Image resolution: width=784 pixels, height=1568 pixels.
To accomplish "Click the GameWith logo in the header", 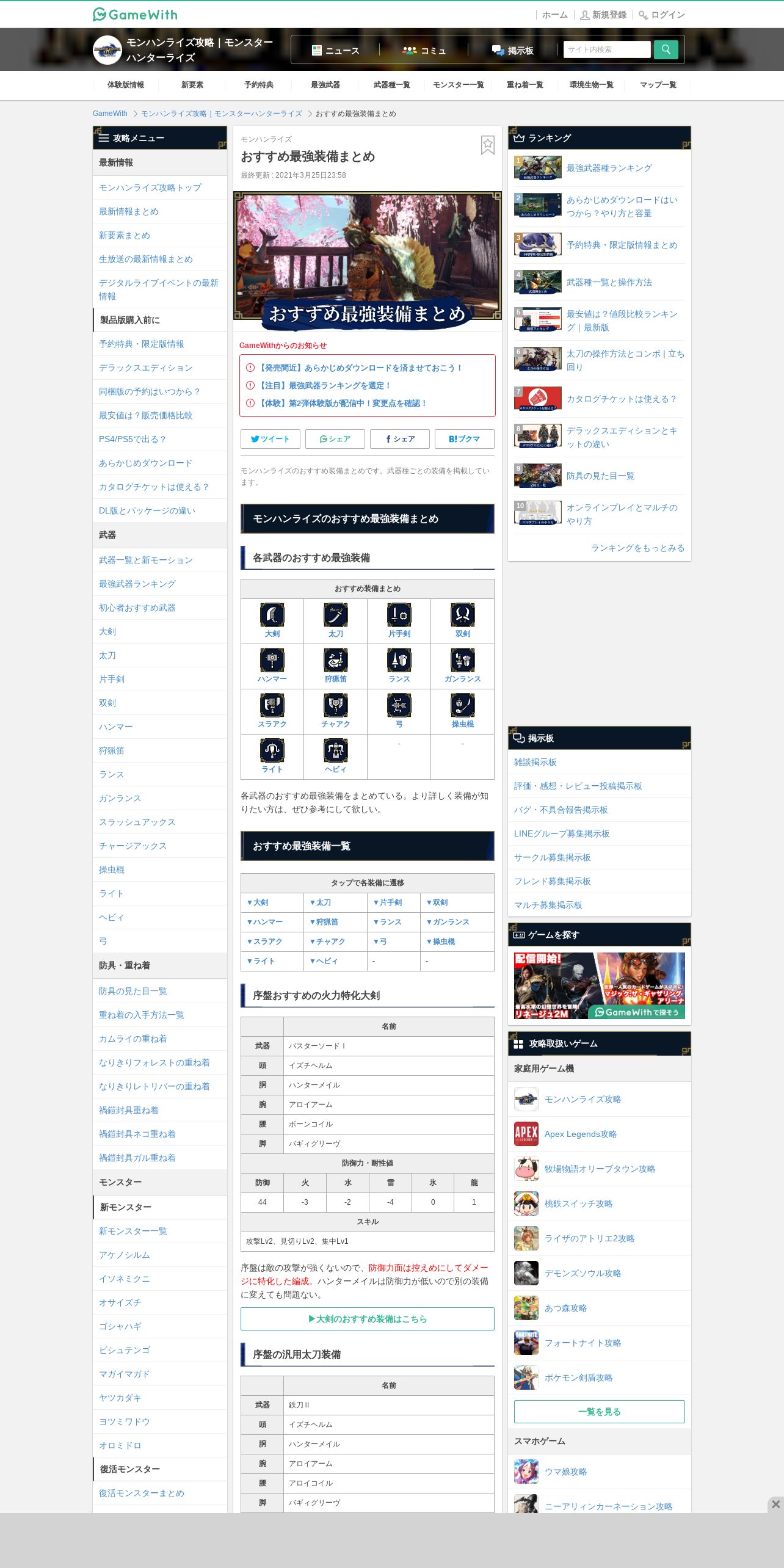I will pos(135,14).
